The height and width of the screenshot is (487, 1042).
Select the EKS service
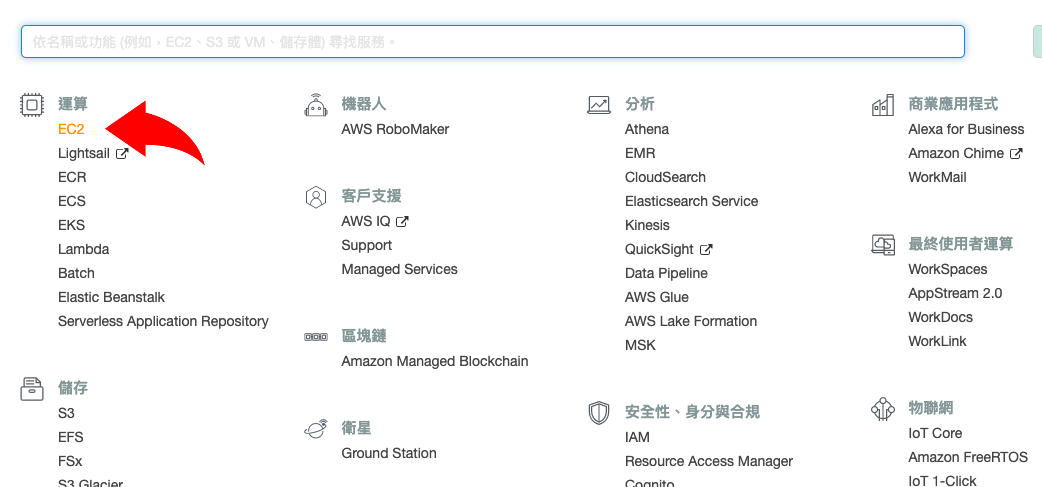(x=71, y=225)
